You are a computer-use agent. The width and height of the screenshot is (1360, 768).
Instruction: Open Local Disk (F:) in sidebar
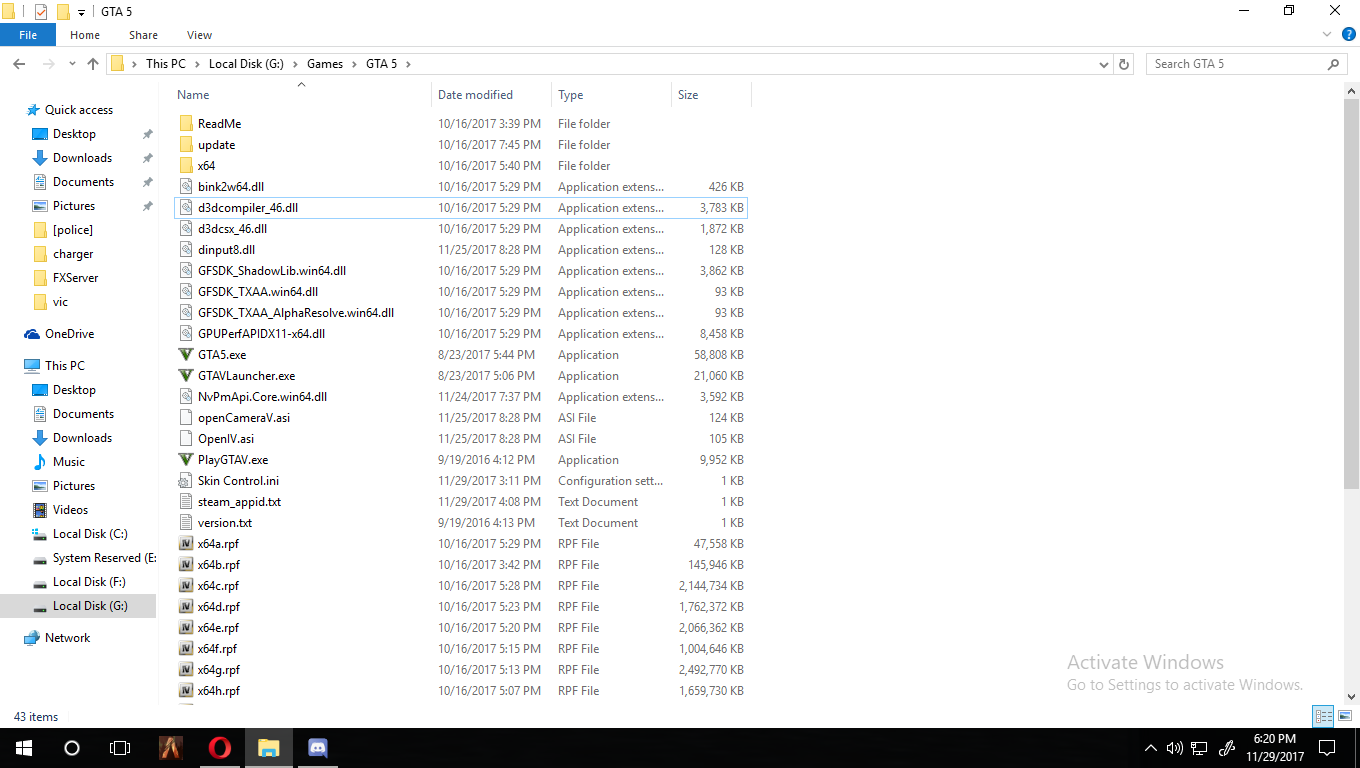(x=90, y=582)
